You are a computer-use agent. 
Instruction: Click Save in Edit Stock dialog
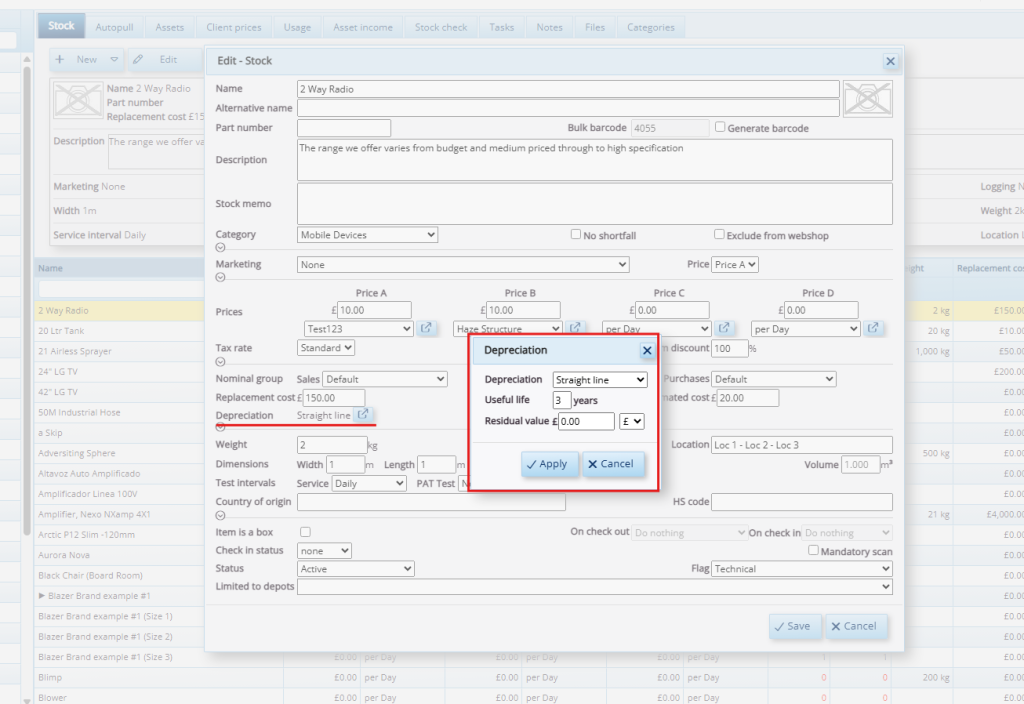click(794, 626)
